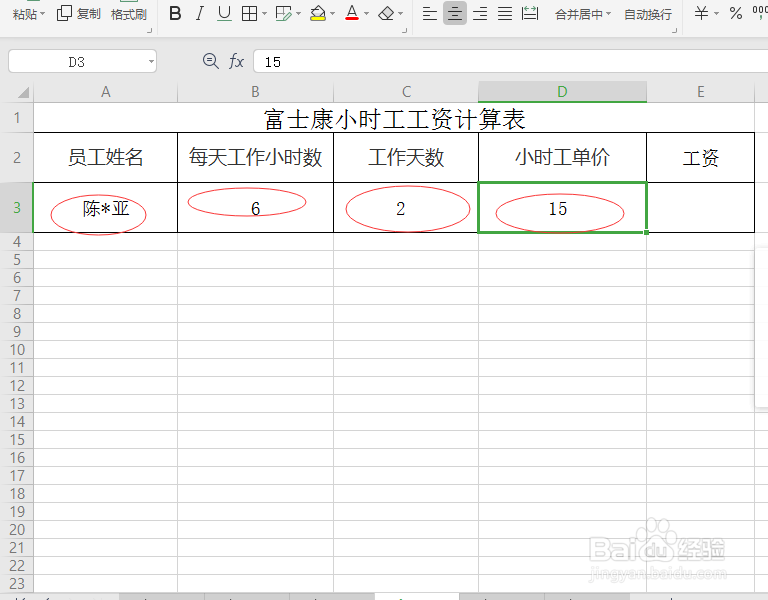Click 粘贴 paste button
Image resolution: width=768 pixels, height=600 pixels.
[24, 14]
